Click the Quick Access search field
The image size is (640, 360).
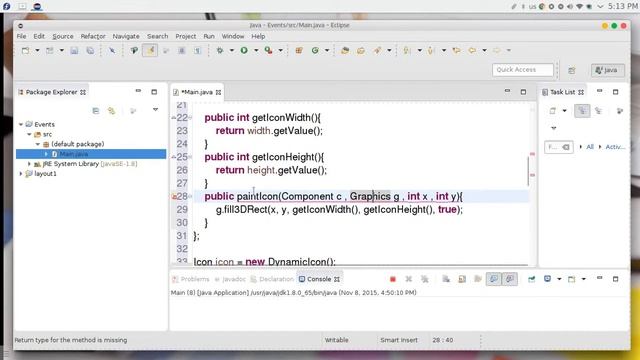(523, 70)
